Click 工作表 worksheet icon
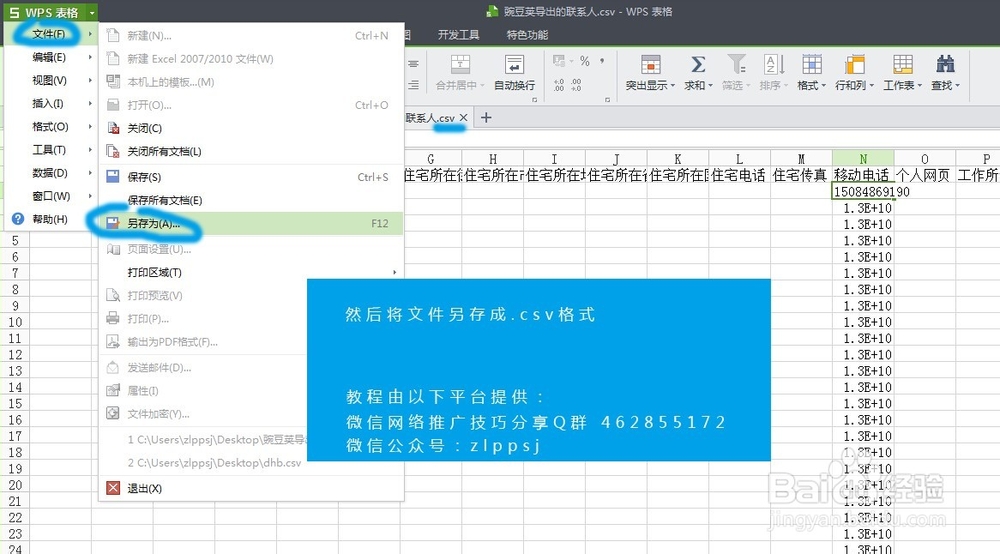The height and width of the screenshot is (554, 1000). click(902, 64)
